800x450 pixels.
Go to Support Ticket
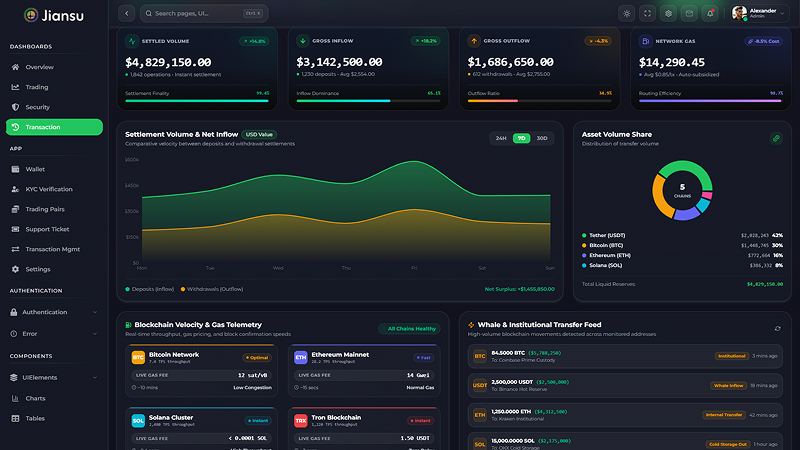point(54,229)
